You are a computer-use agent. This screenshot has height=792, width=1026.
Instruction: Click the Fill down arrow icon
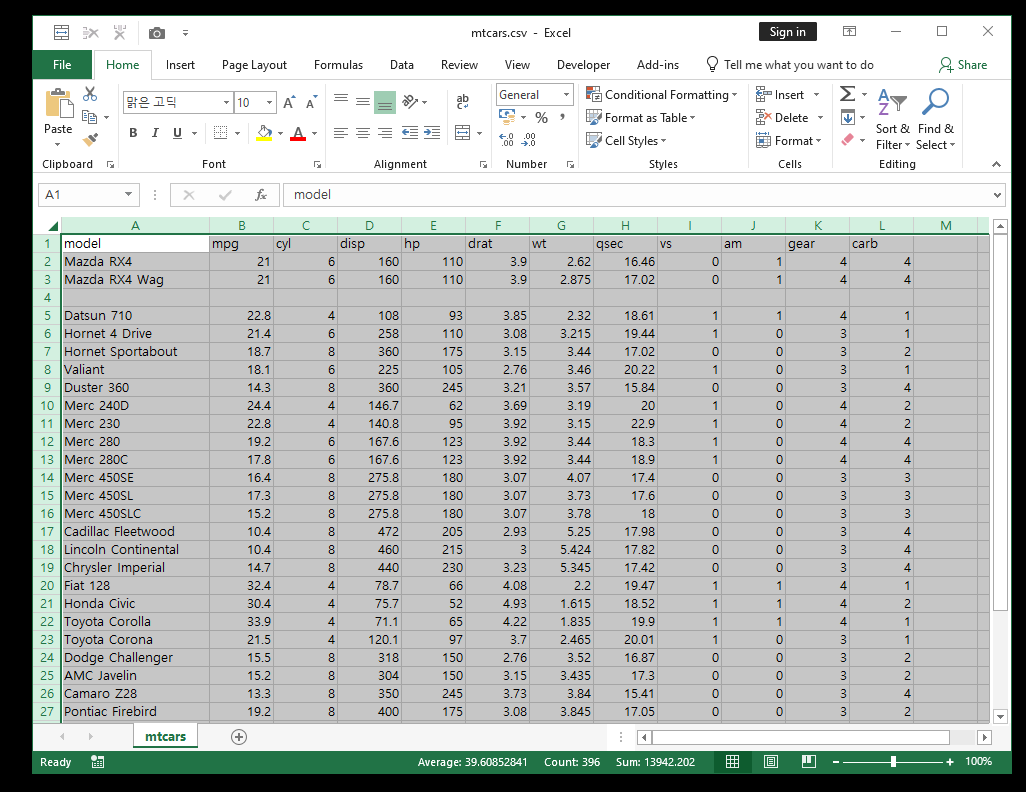847,118
